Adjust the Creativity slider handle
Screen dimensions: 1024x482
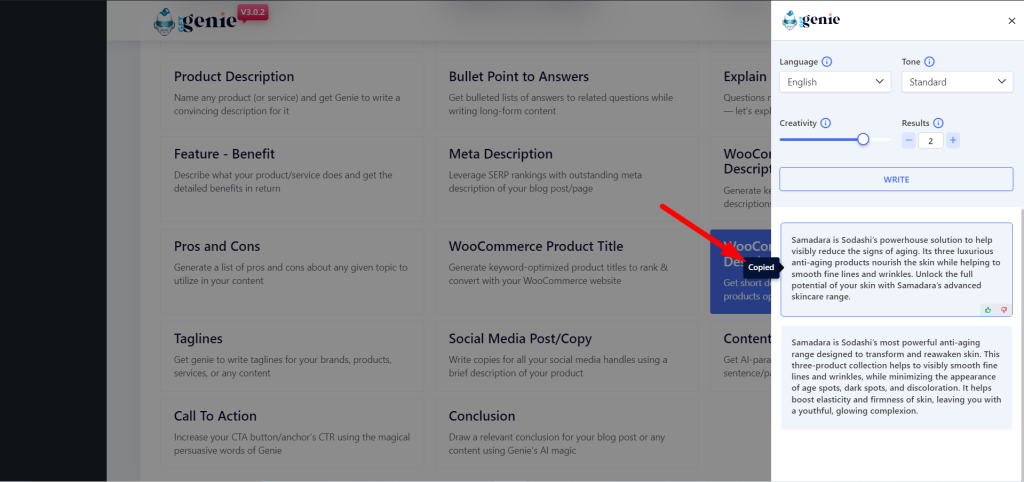pos(863,139)
